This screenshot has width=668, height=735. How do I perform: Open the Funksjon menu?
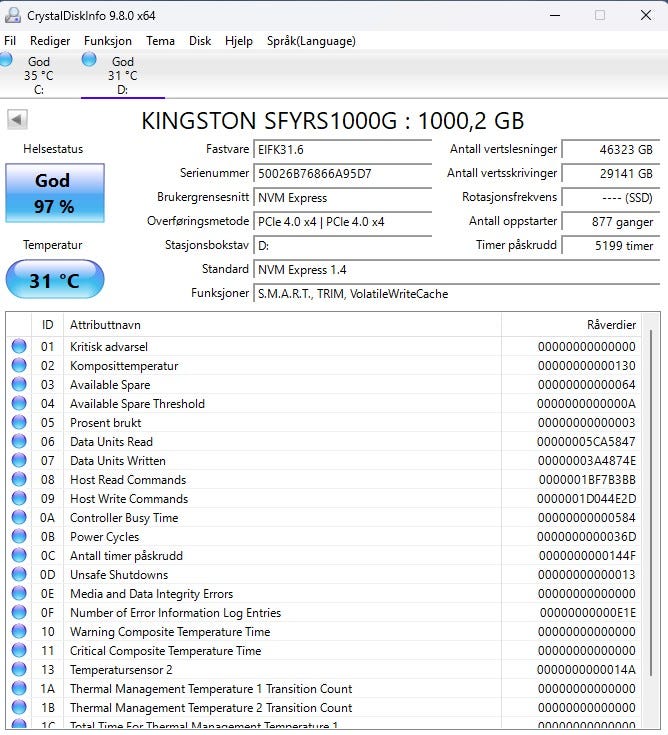[108, 41]
